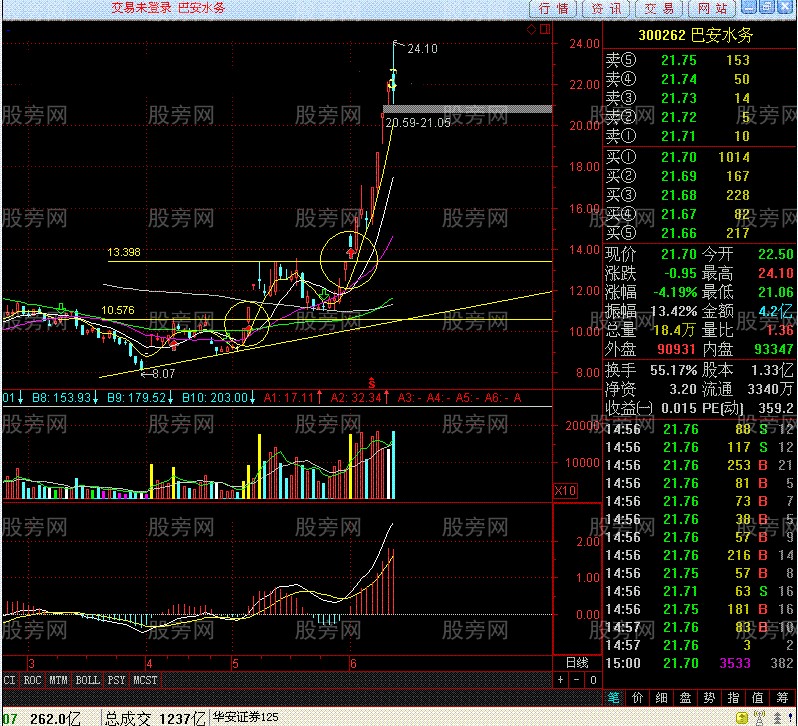Minimize the window
Screen dimensions: 798x726
pyautogui.click(x=749, y=7)
